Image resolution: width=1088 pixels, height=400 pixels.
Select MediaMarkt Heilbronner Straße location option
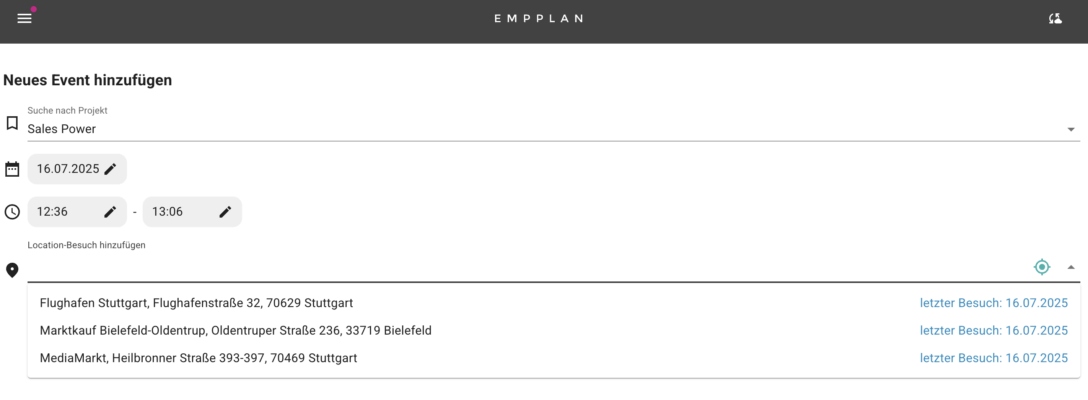pyautogui.click(x=554, y=358)
